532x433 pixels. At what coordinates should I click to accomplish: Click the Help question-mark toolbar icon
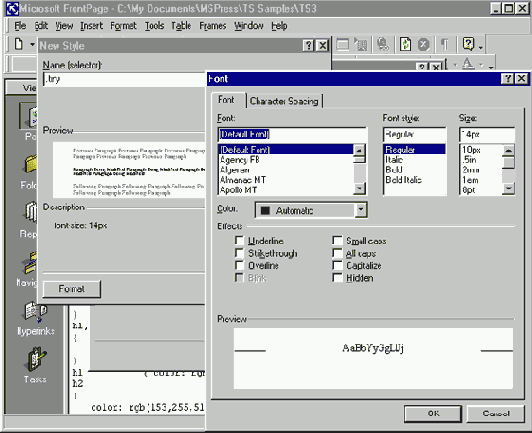[x=468, y=44]
